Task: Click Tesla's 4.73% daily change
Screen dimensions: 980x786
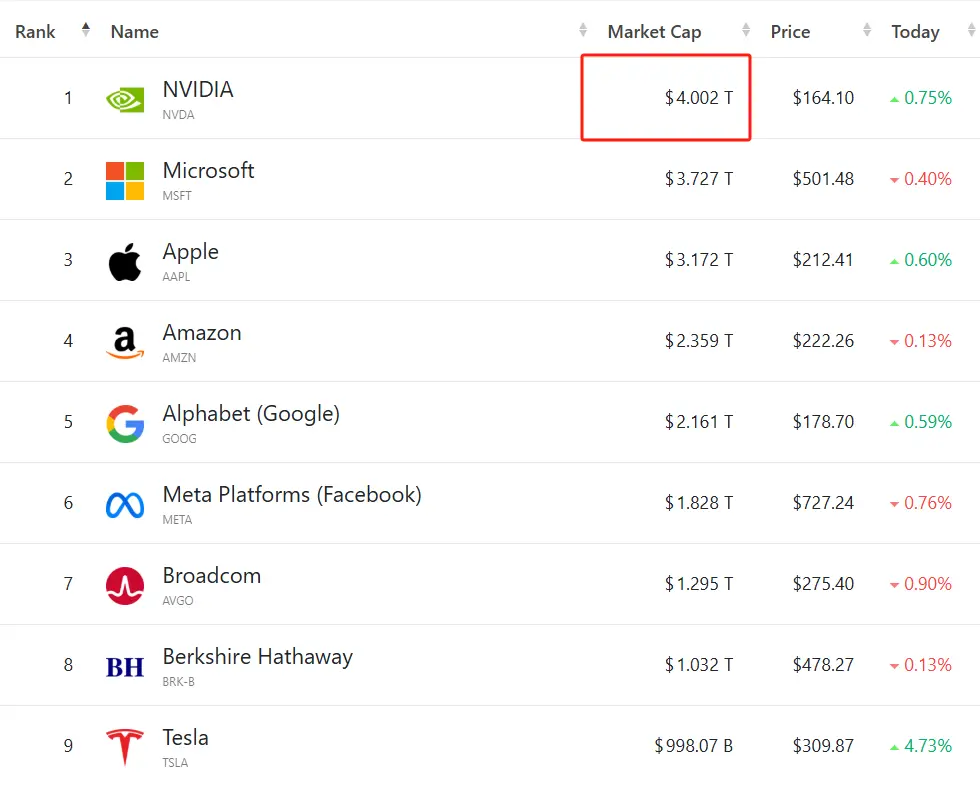Action: click(927, 746)
